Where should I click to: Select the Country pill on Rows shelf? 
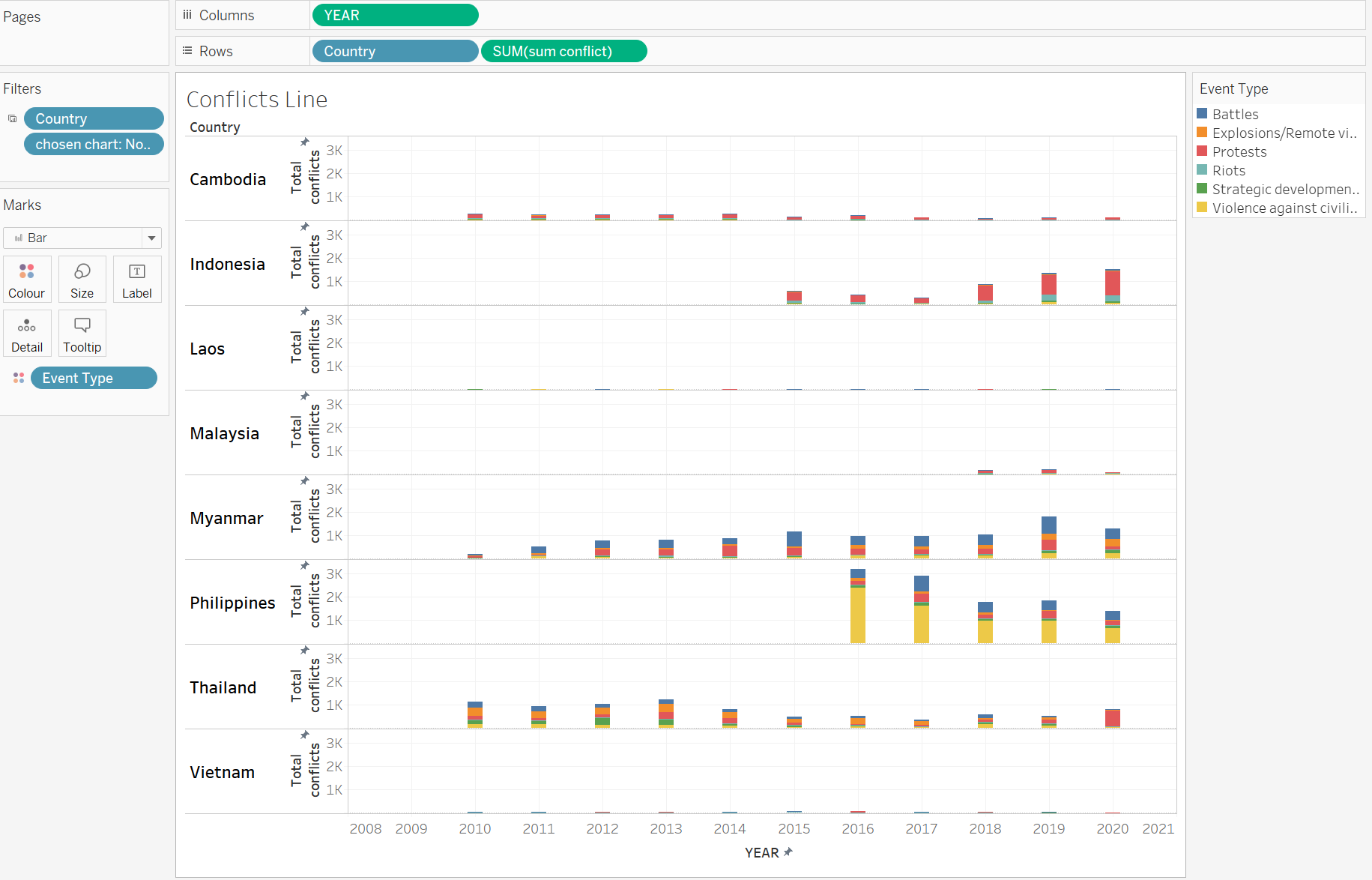pyautogui.click(x=395, y=51)
